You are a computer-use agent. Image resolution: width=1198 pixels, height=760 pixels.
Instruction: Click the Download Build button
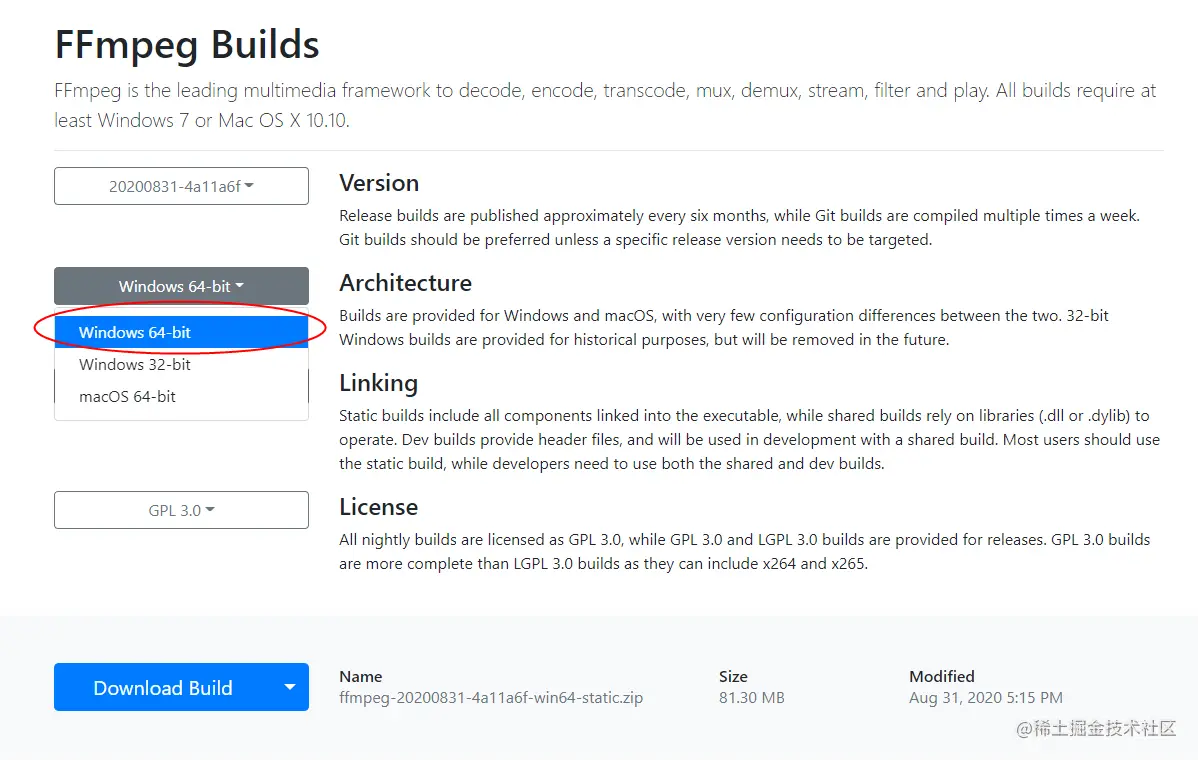point(163,687)
